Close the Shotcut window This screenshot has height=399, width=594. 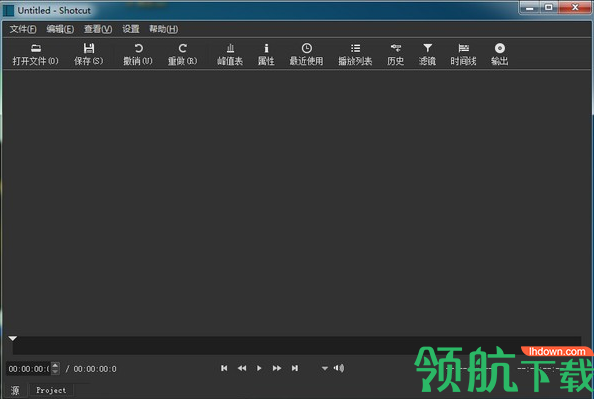pos(575,8)
